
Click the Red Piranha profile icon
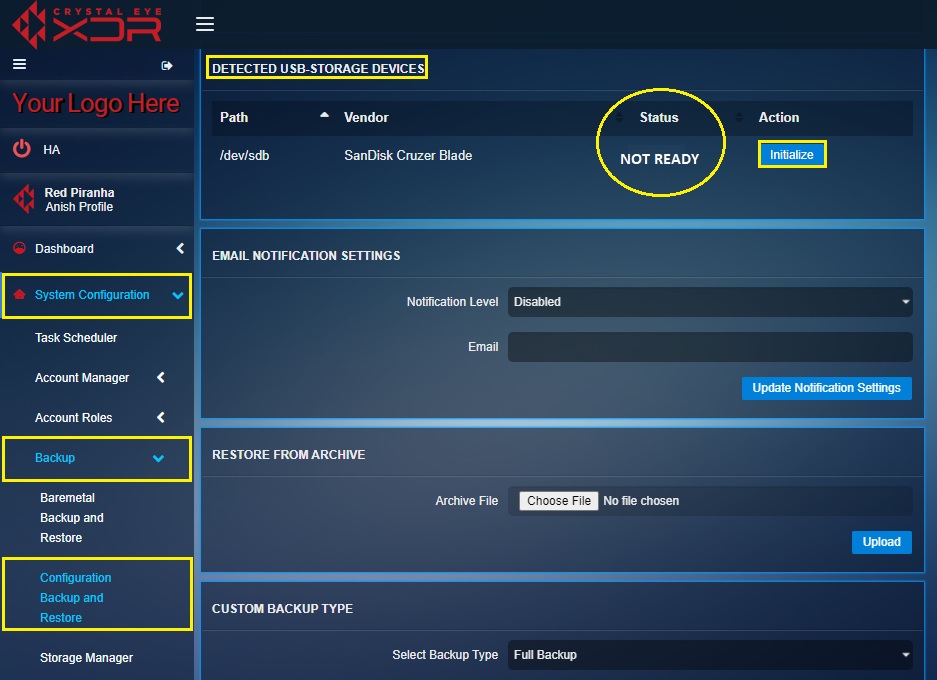(x=25, y=199)
